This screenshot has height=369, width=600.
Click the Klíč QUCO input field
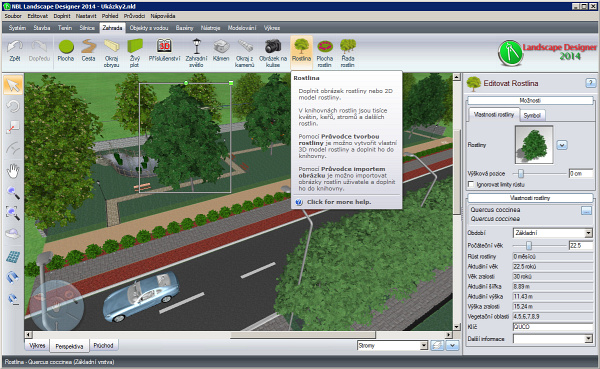553,327
